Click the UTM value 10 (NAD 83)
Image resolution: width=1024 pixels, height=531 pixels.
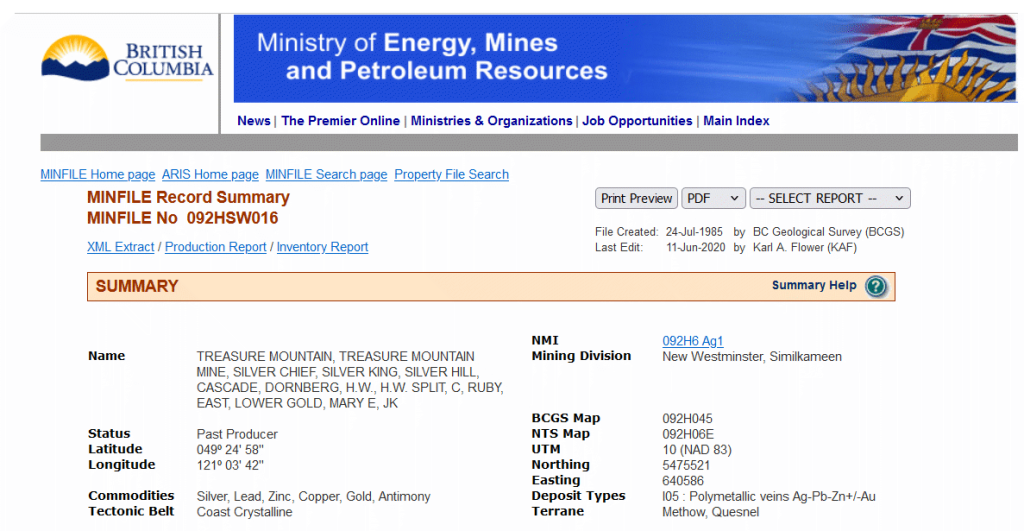pos(697,450)
